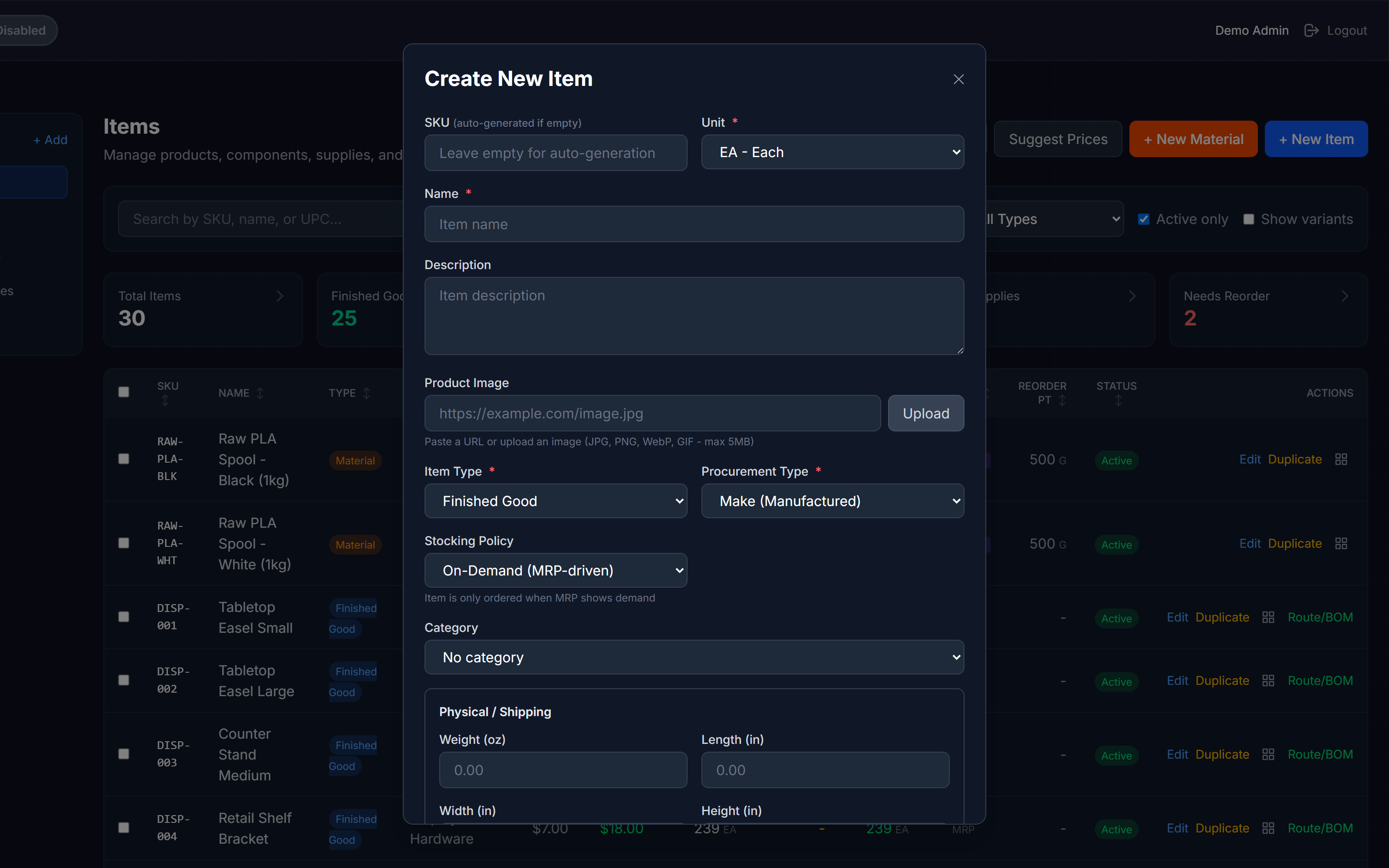Click the Item name input field
Image resolution: width=1389 pixels, height=868 pixels.
(694, 224)
